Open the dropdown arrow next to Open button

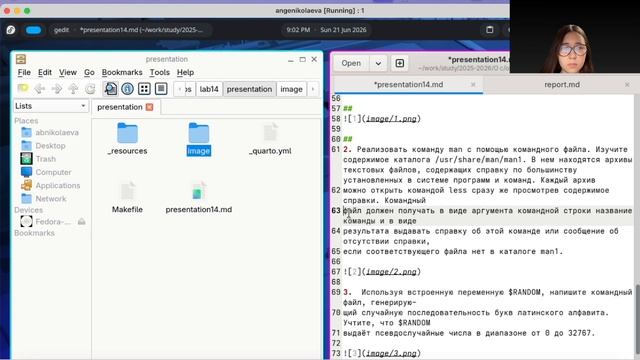pyautogui.click(x=378, y=63)
